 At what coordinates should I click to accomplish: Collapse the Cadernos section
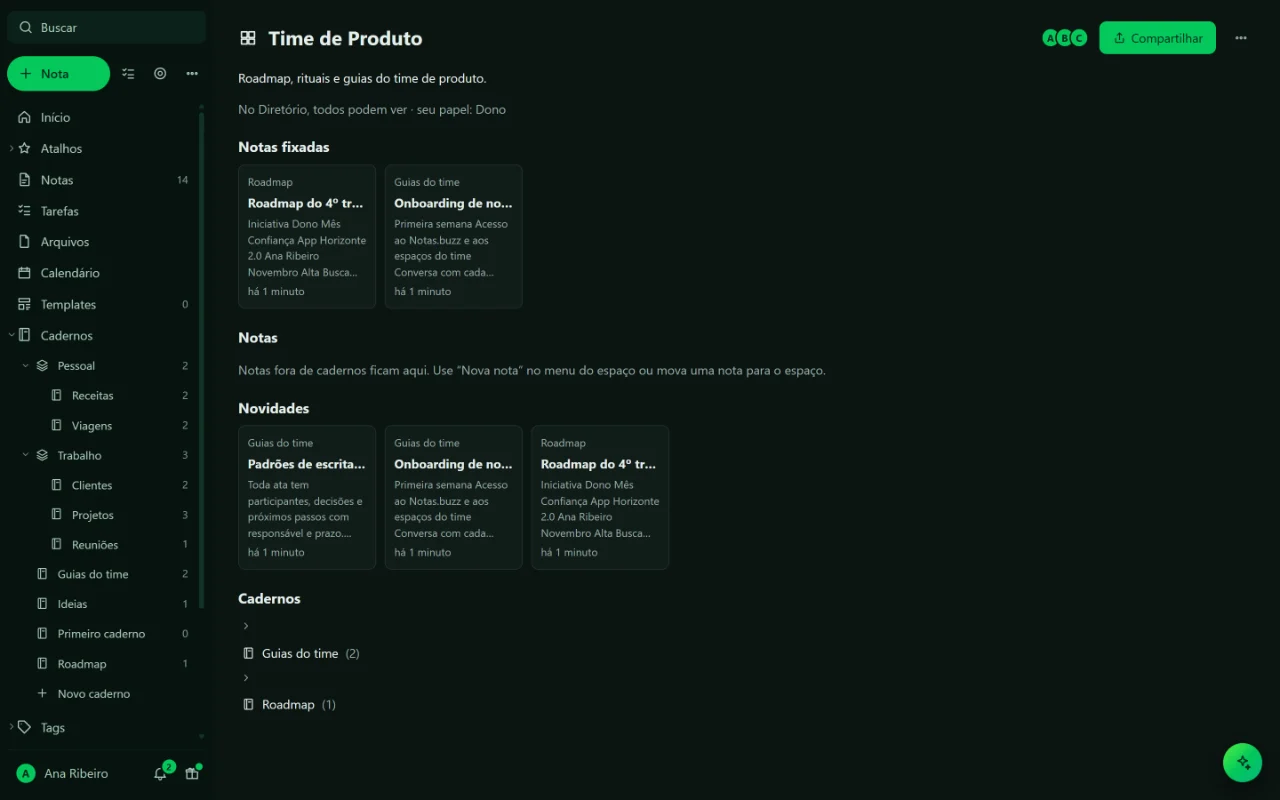[x=11, y=336]
